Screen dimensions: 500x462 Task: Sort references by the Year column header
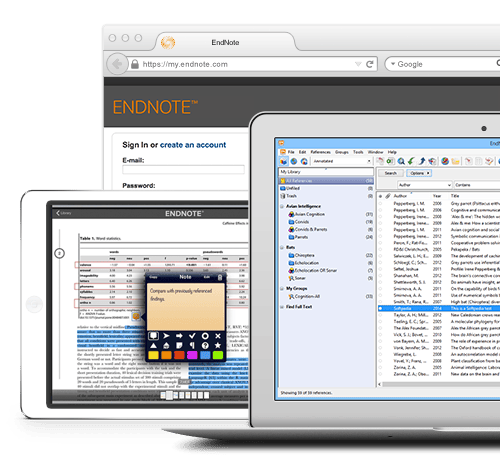[x=437, y=196]
